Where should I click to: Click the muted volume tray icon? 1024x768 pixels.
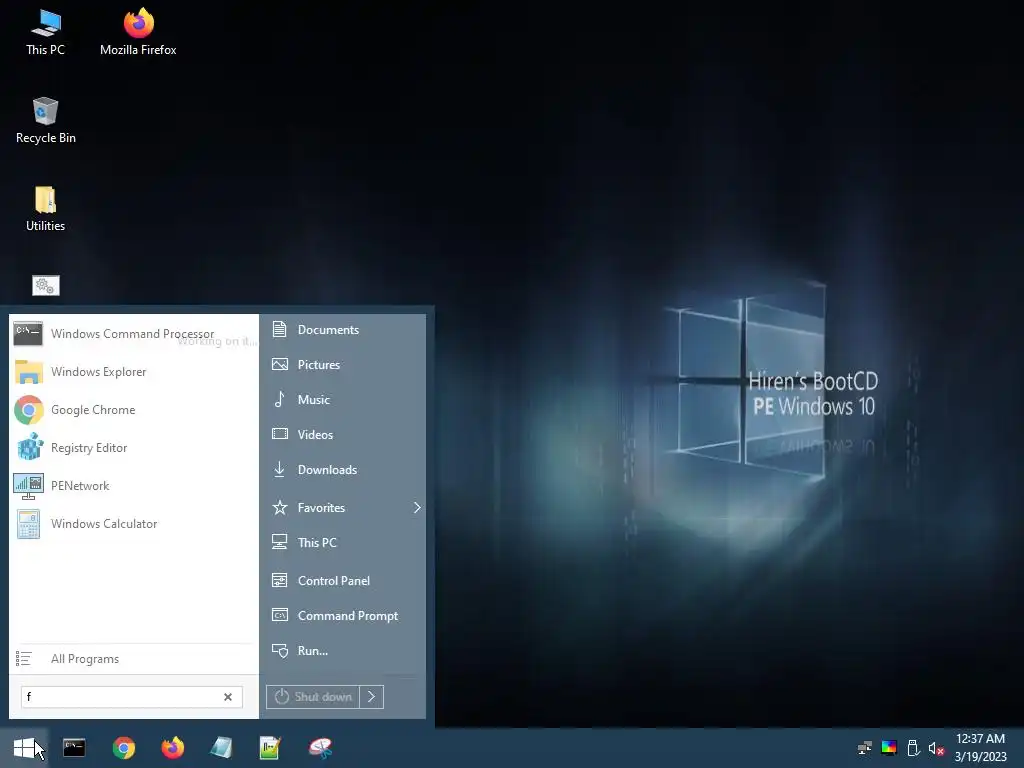click(x=936, y=748)
